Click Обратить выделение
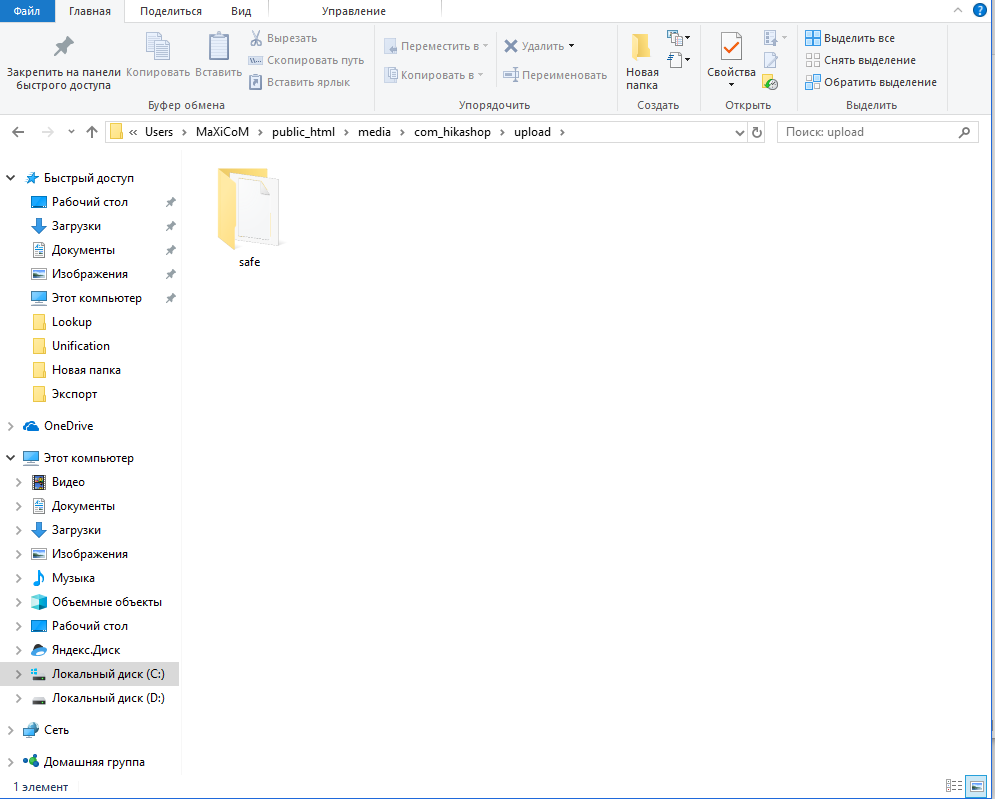 point(871,82)
